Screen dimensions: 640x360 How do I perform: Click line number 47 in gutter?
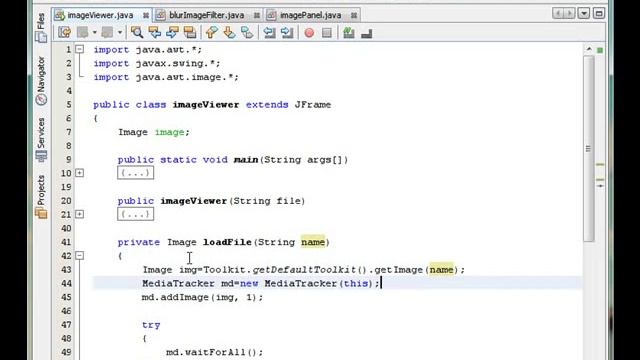coord(66,324)
